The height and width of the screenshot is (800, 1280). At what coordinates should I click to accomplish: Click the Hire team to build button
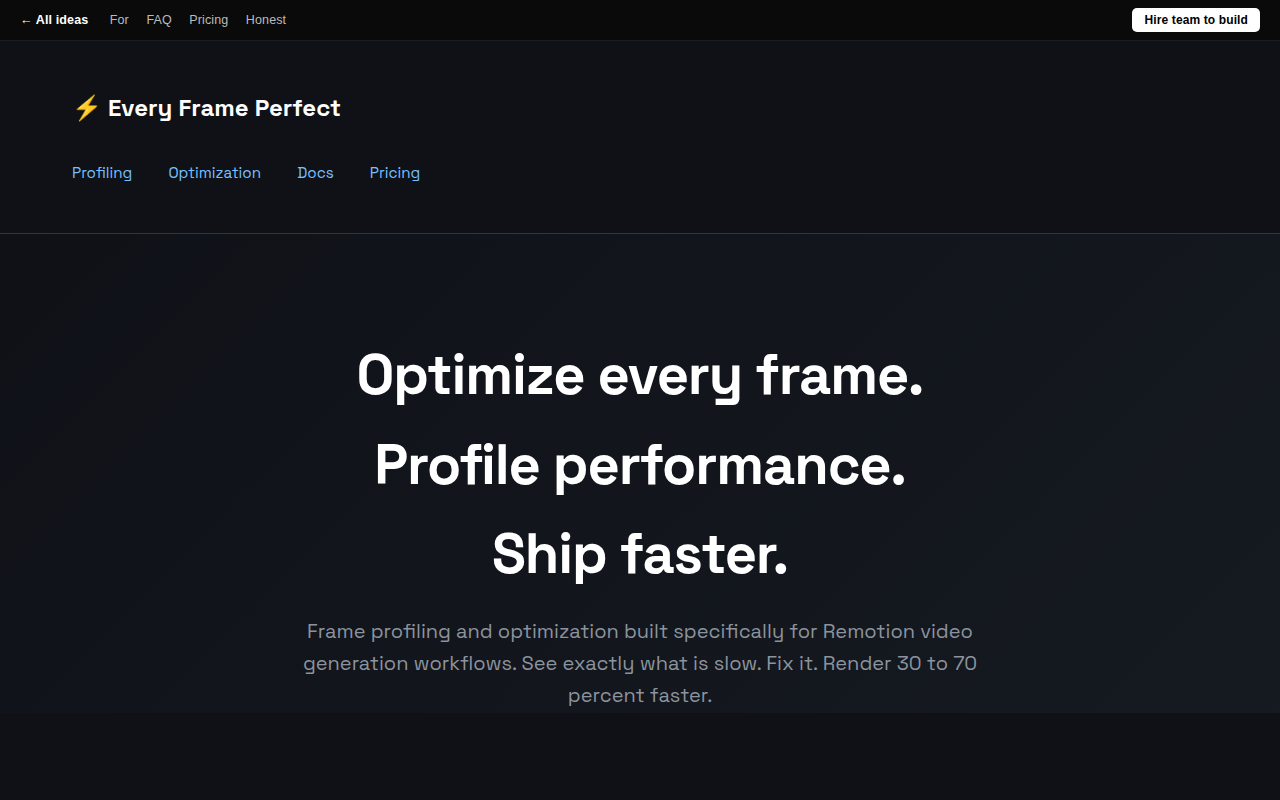(x=1196, y=20)
